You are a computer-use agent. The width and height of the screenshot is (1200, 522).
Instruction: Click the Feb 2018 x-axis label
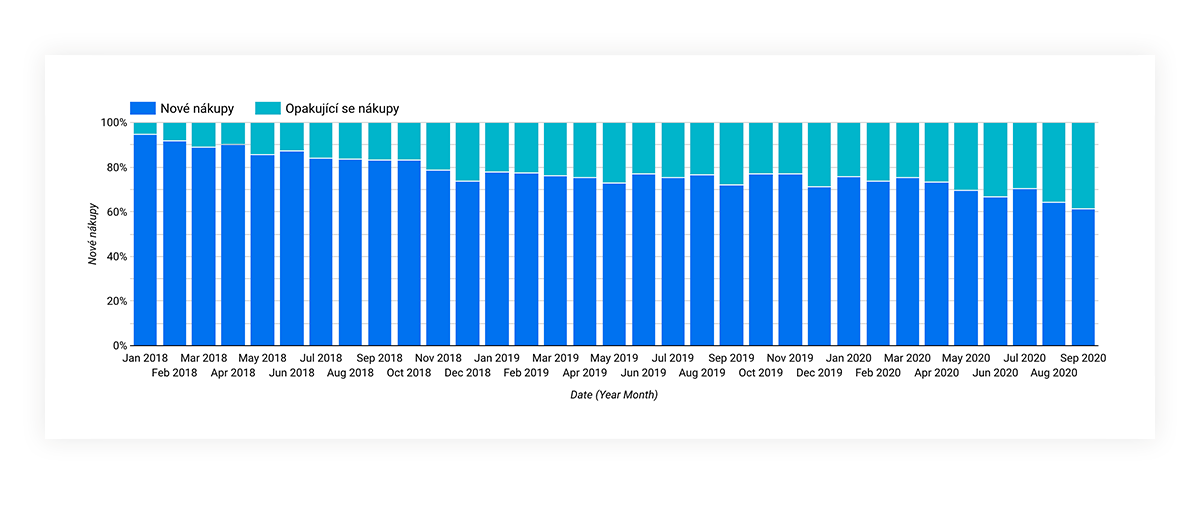click(174, 373)
